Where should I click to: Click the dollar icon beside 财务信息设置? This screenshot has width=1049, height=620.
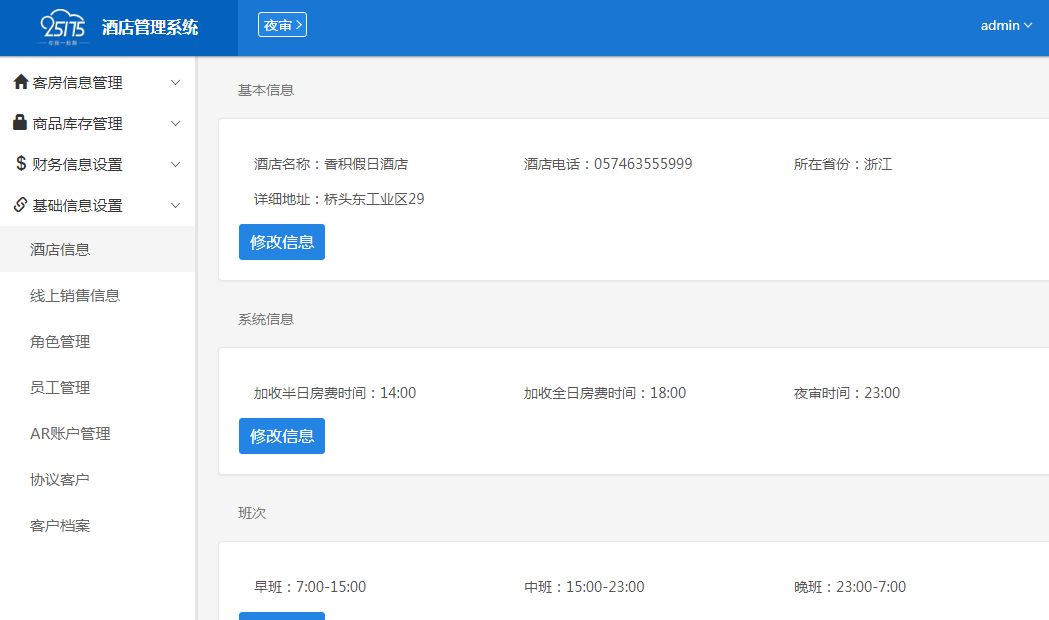(21, 163)
